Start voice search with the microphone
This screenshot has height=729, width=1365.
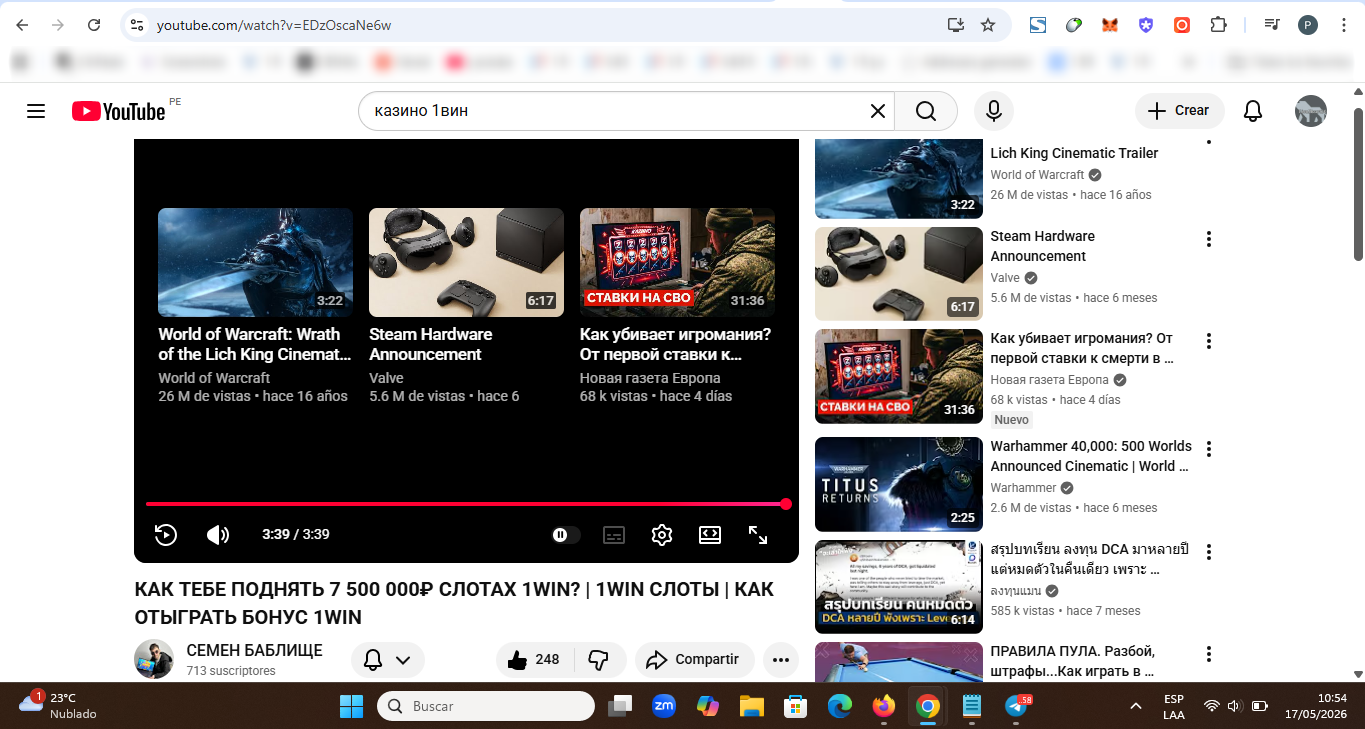pos(994,111)
